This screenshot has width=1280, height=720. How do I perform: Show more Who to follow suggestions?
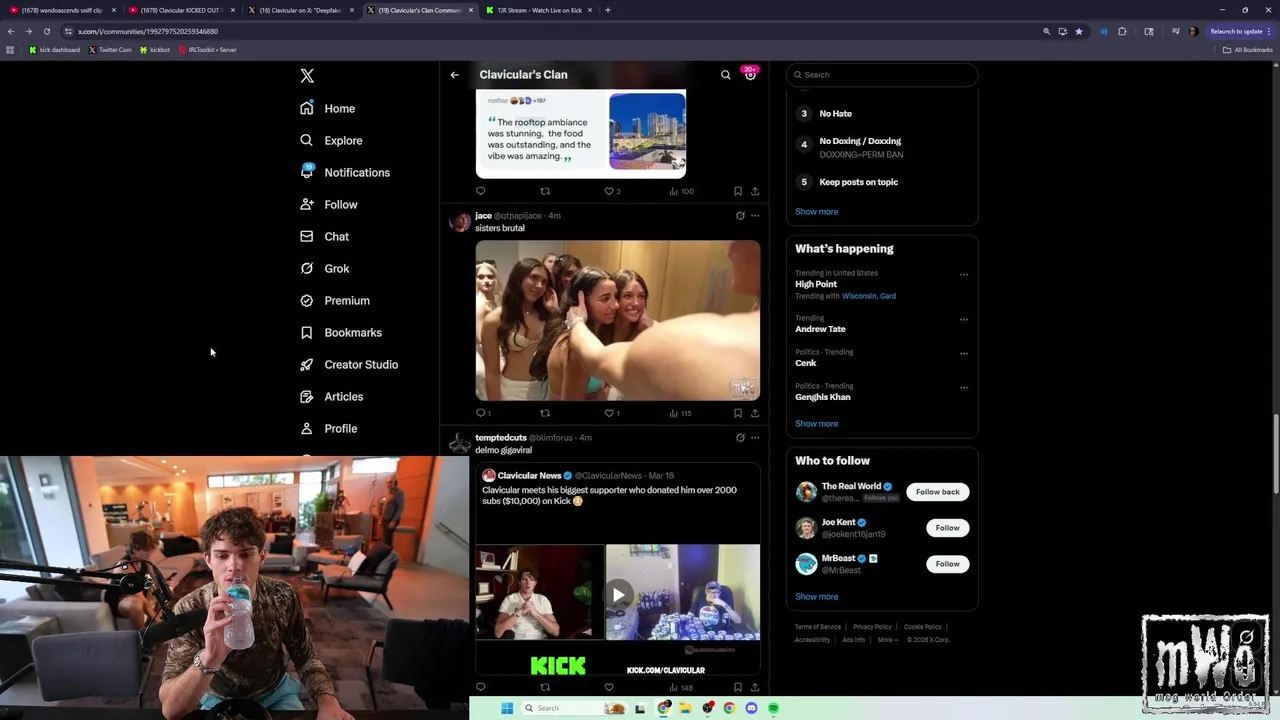click(x=817, y=597)
